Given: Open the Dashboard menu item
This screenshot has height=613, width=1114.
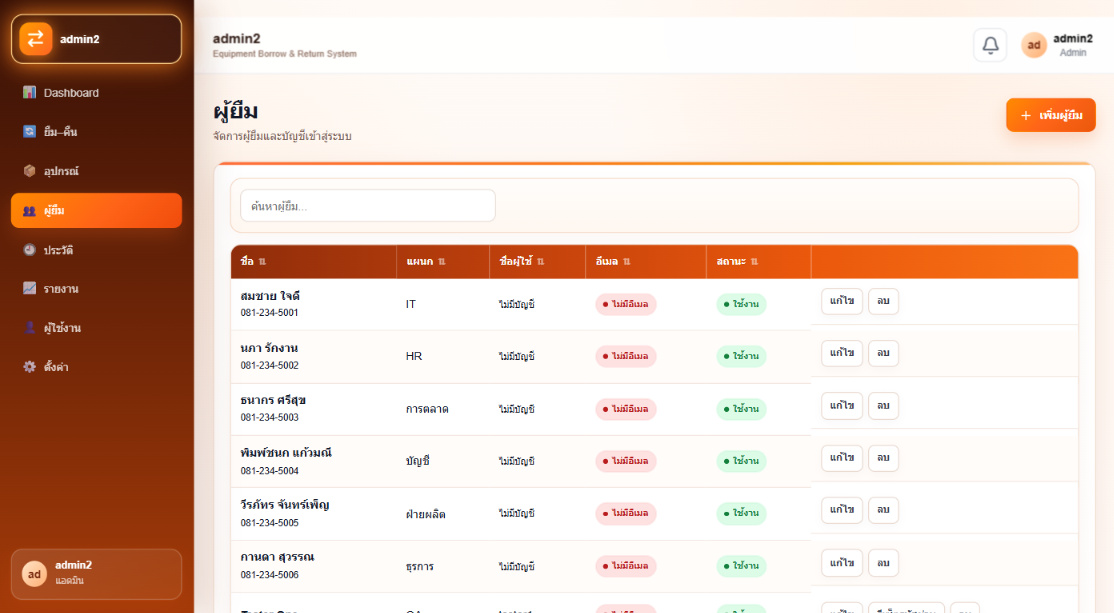Looking at the screenshot, I should click(97, 92).
